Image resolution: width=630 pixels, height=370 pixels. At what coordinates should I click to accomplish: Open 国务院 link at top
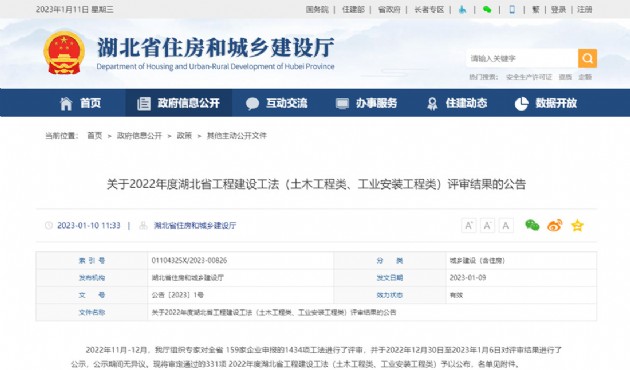click(317, 9)
